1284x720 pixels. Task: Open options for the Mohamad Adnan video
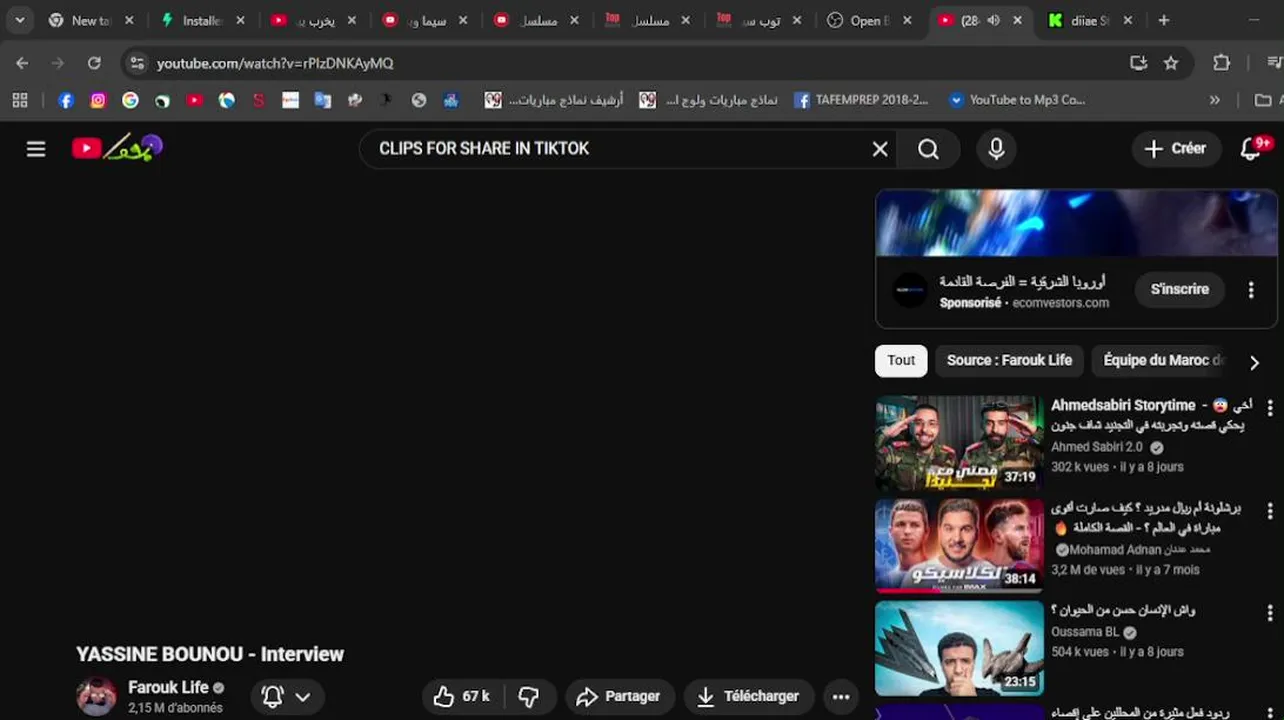coord(1270,511)
